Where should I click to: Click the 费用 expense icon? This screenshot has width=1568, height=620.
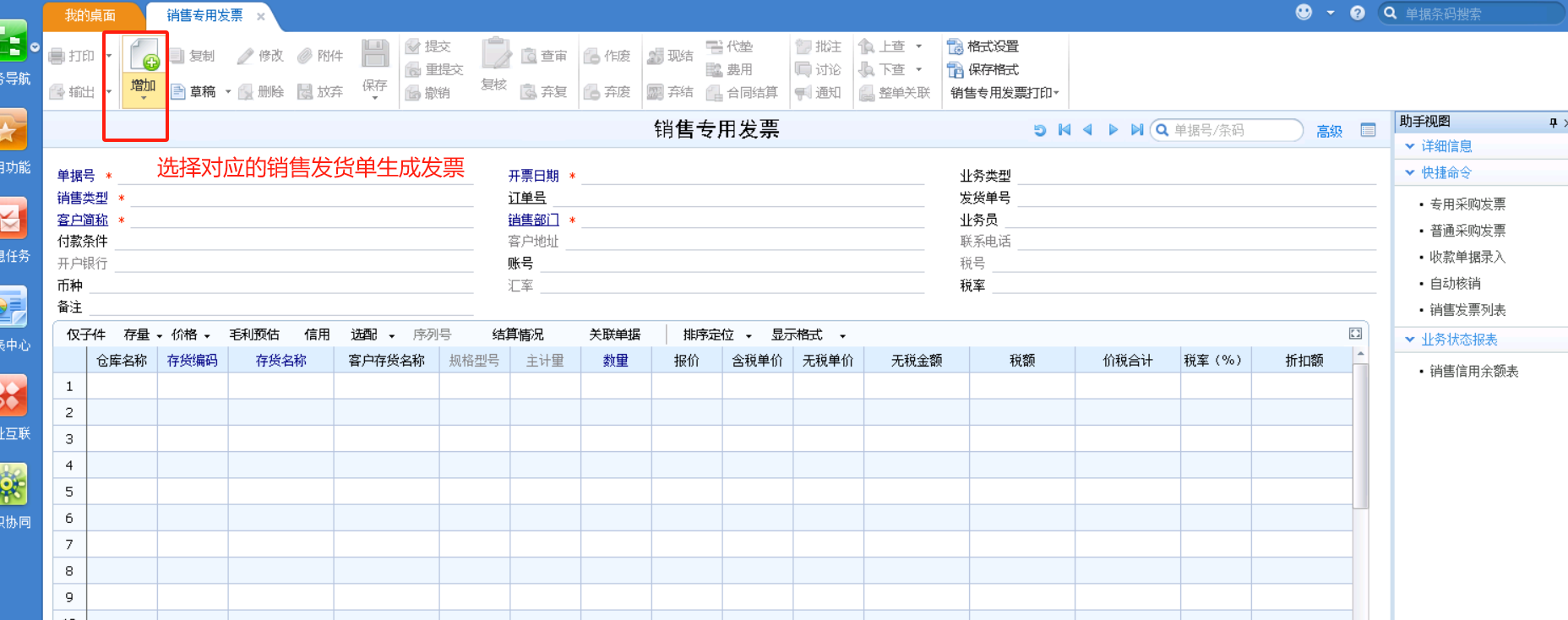[715, 69]
